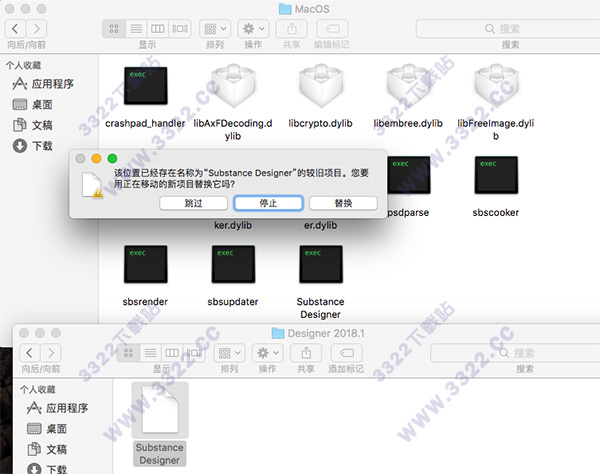The image size is (600, 474).
Task: Select sbsrender exec file icon
Action: pos(145,264)
